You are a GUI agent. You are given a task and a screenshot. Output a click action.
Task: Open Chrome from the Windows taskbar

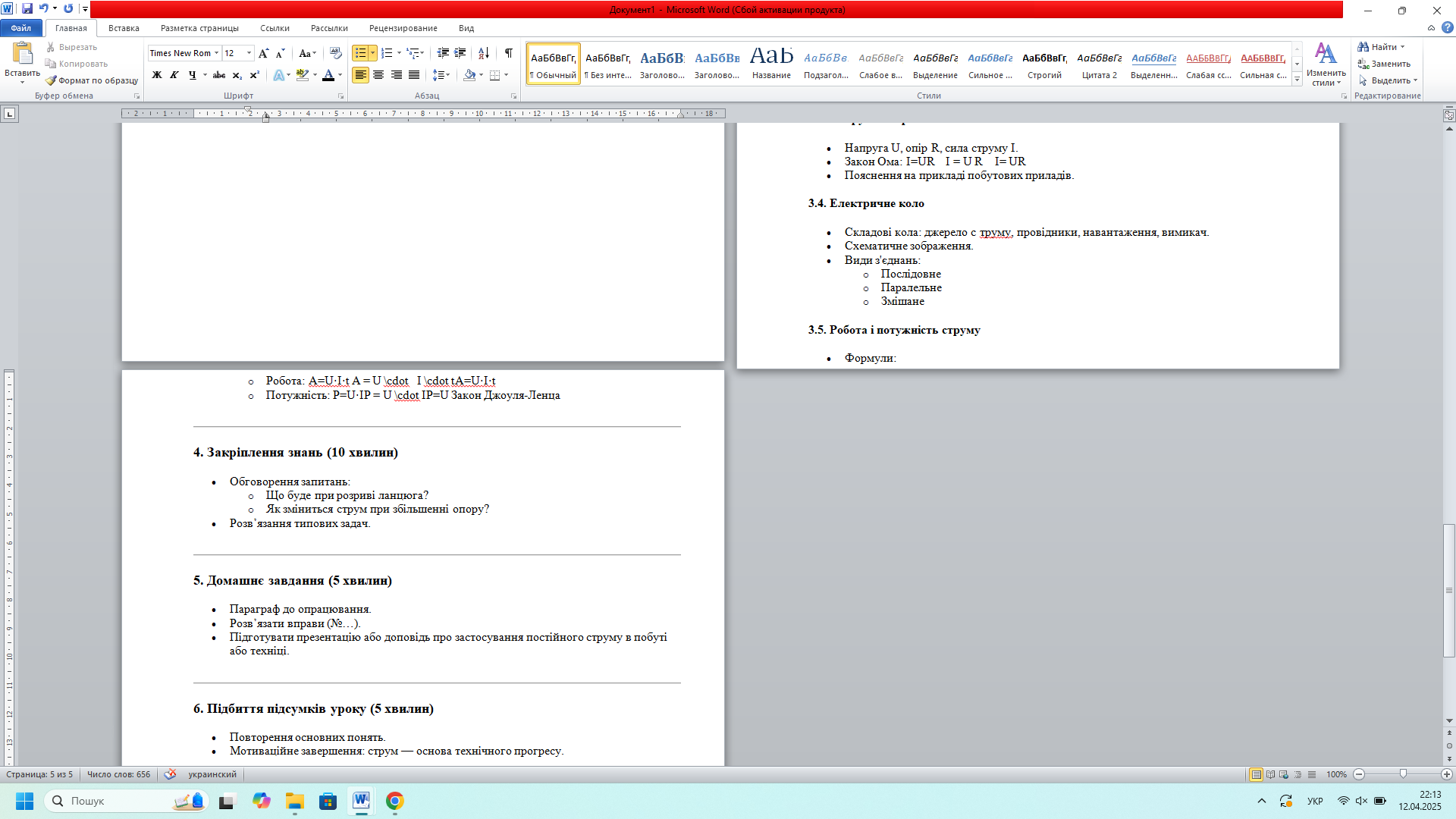394,801
